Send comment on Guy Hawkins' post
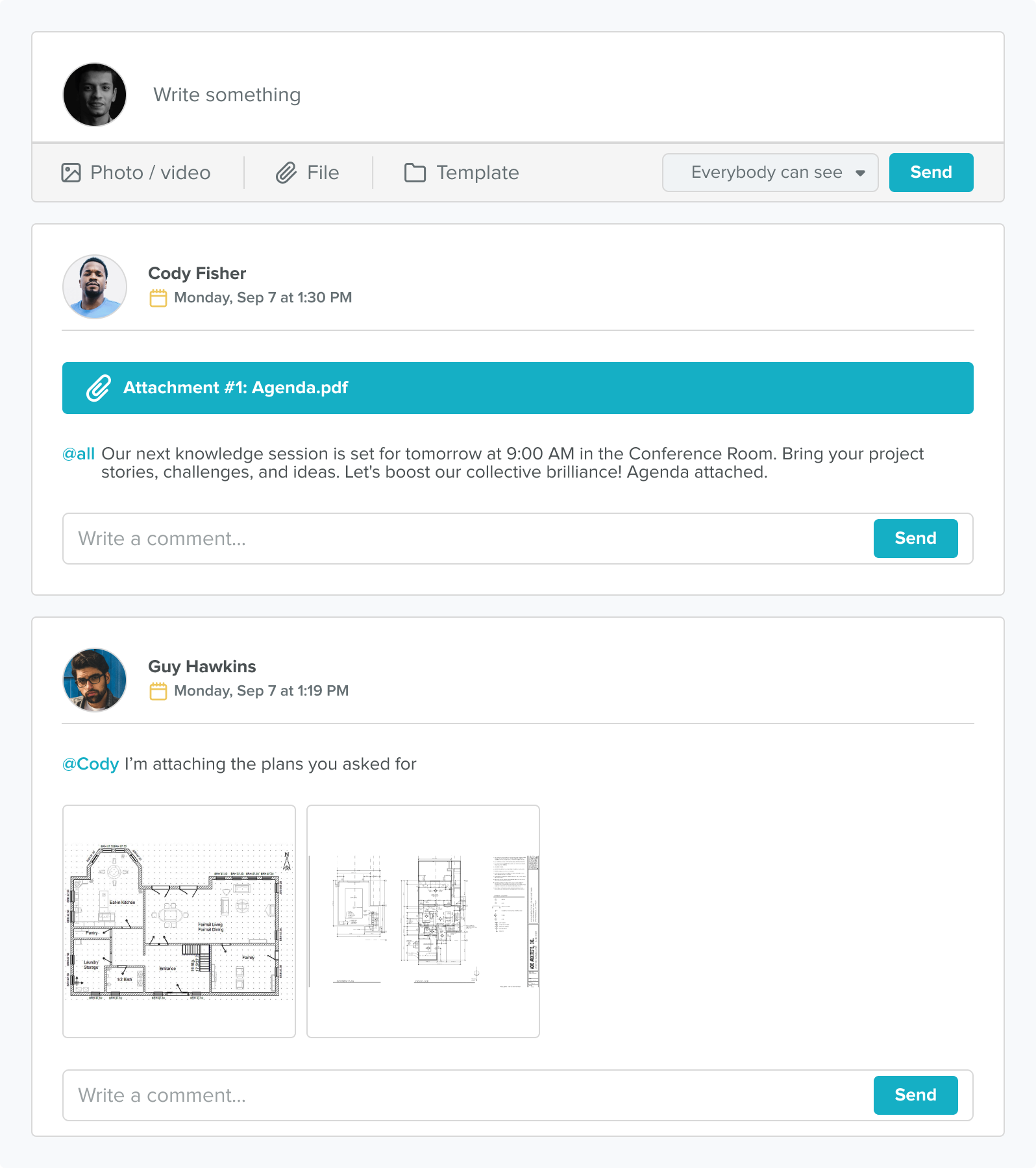Image resolution: width=1036 pixels, height=1168 pixels. tap(915, 1095)
